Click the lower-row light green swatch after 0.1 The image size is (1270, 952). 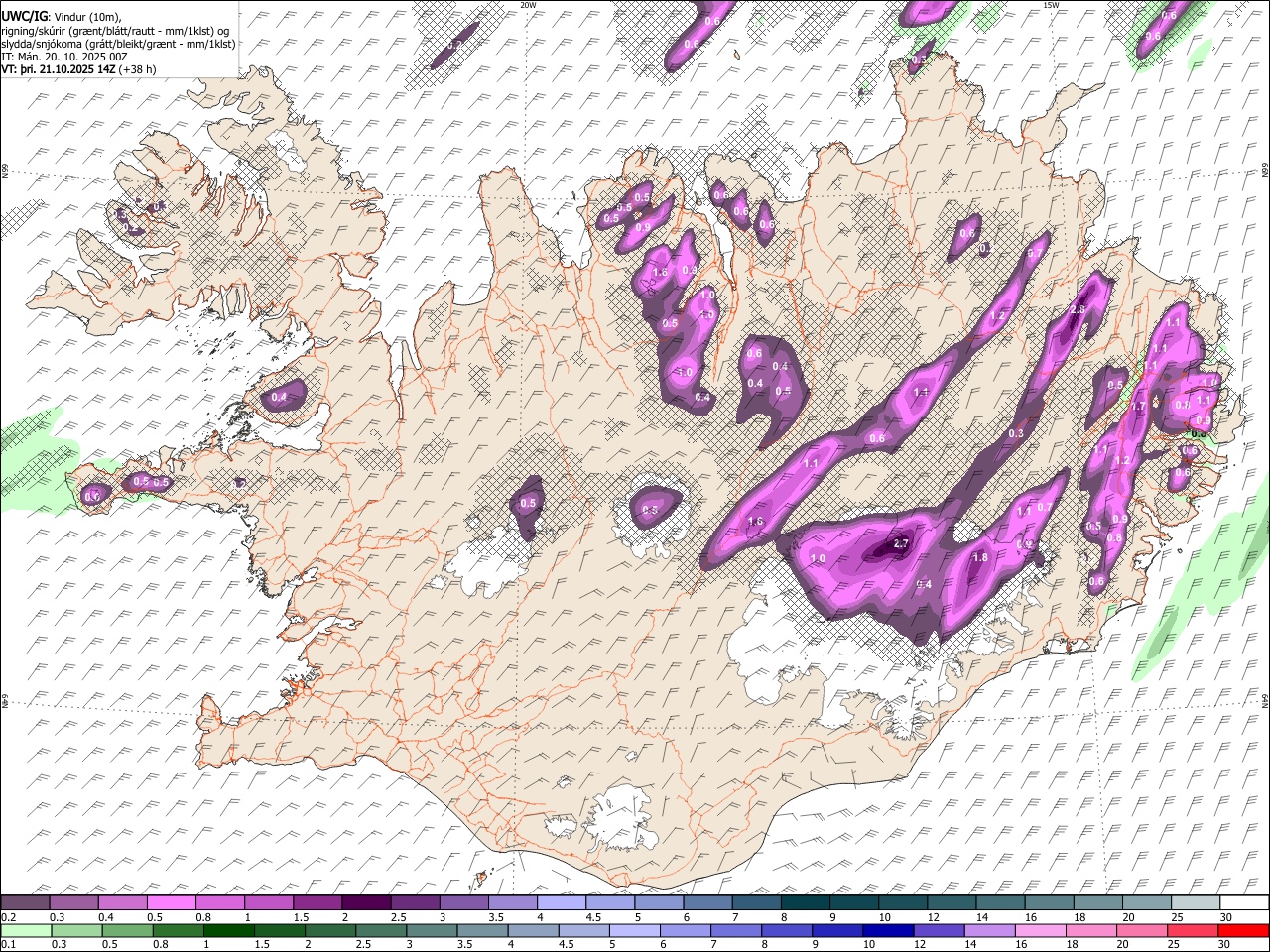tap(25, 930)
